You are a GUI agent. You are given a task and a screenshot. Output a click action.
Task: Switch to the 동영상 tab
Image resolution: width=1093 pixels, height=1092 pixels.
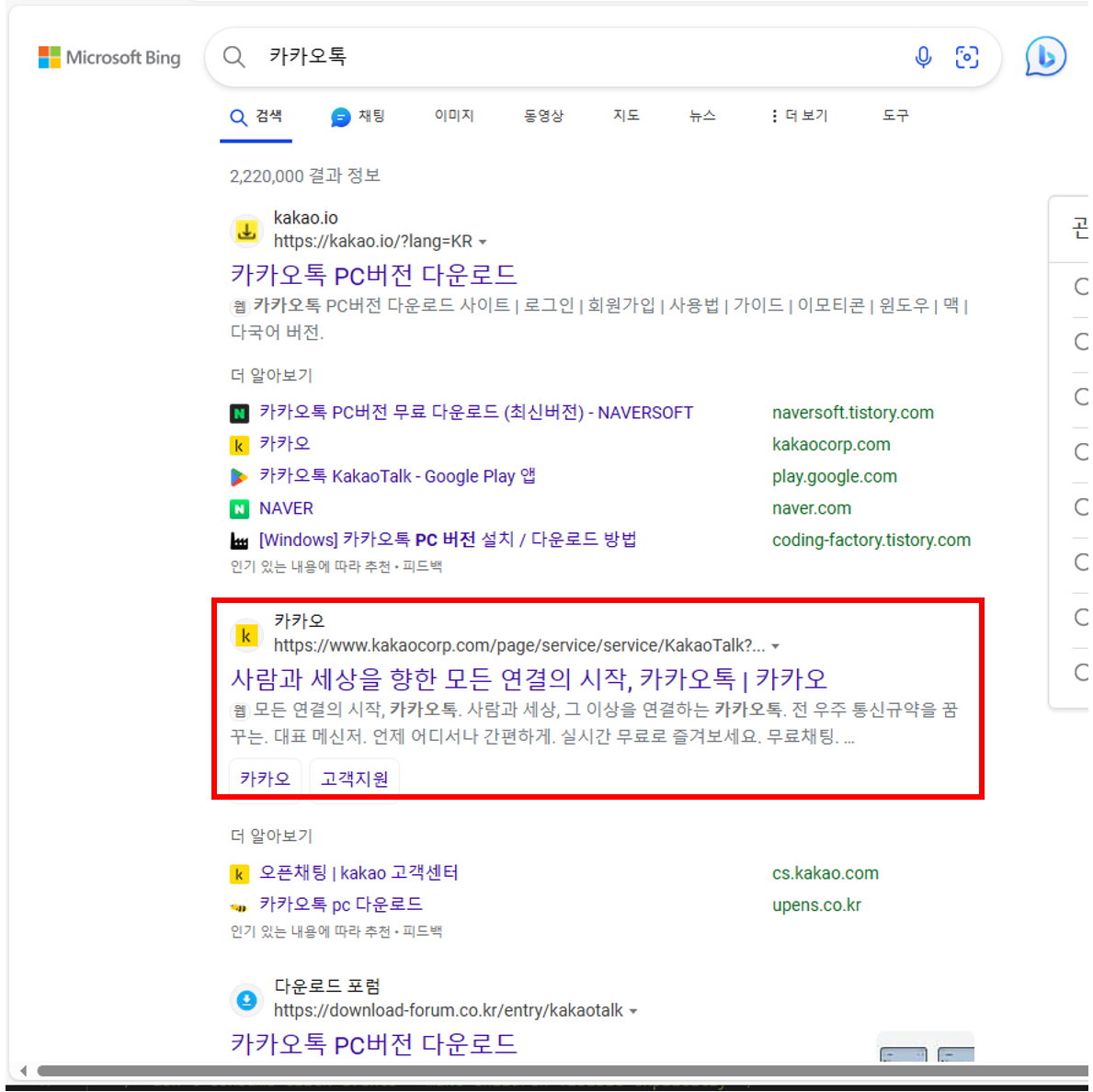coord(543,116)
